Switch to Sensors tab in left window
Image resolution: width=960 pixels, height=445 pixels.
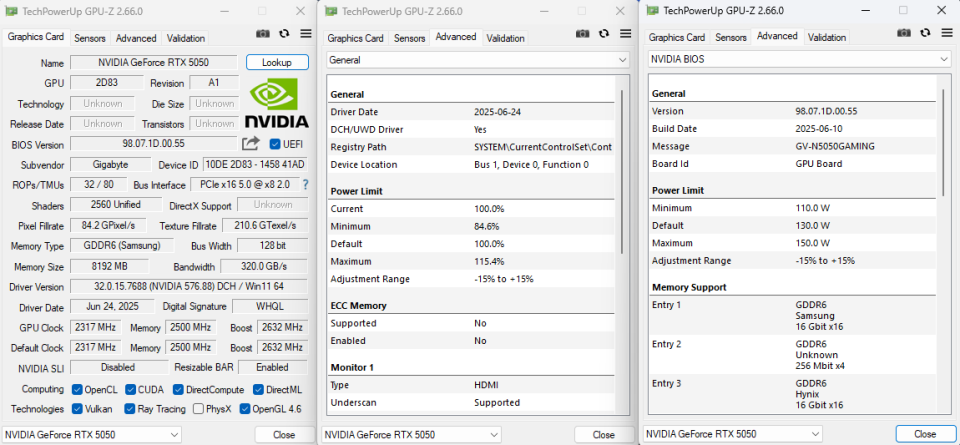click(x=90, y=38)
